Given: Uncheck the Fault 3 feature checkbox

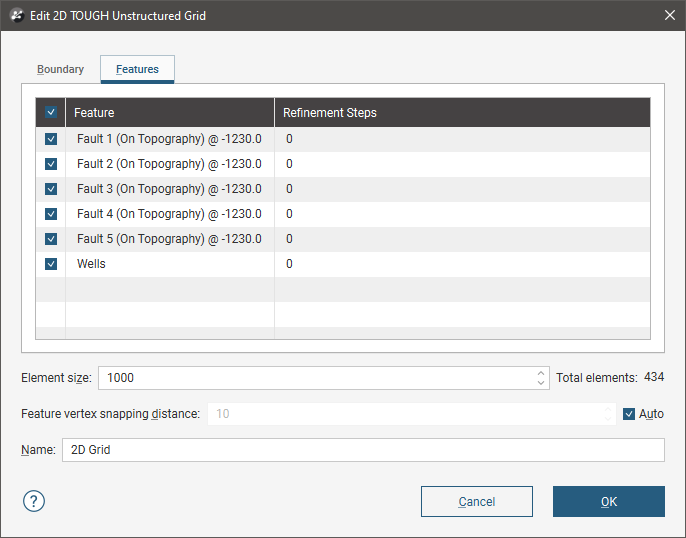Looking at the screenshot, I should pos(51,189).
